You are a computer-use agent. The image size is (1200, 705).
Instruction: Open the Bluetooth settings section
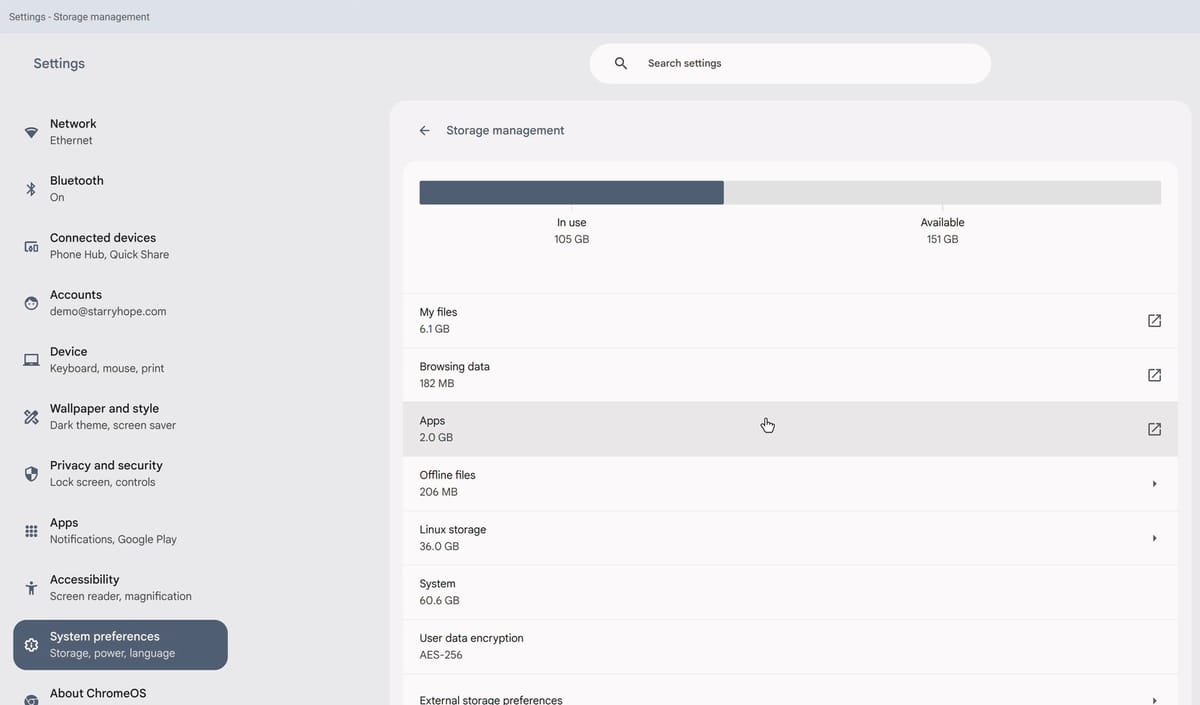[120, 189]
